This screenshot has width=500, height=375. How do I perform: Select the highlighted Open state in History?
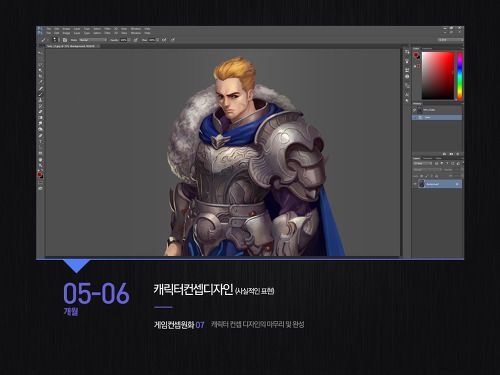[x=437, y=117]
